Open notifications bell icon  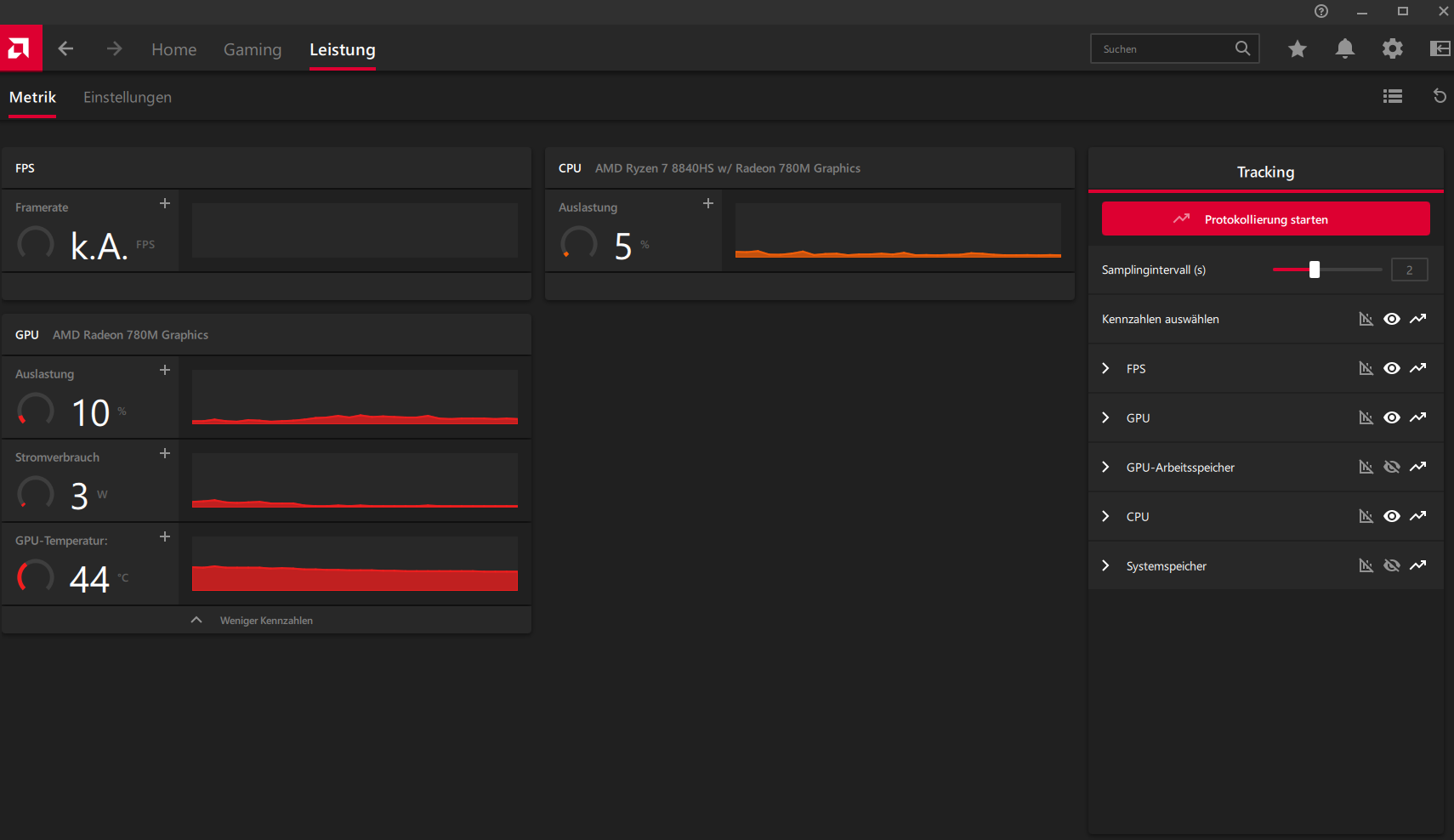(1344, 48)
